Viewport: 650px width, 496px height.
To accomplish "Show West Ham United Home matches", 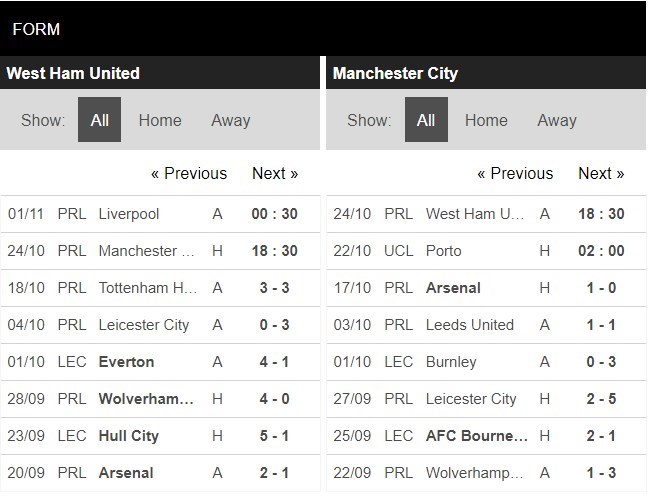I will point(160,121).
